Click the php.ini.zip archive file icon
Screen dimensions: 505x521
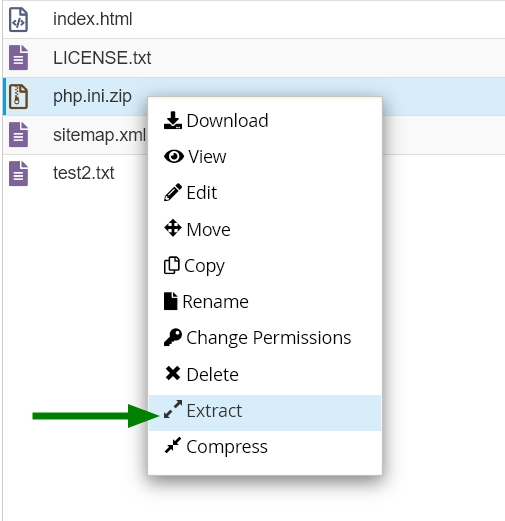(18, 96)
